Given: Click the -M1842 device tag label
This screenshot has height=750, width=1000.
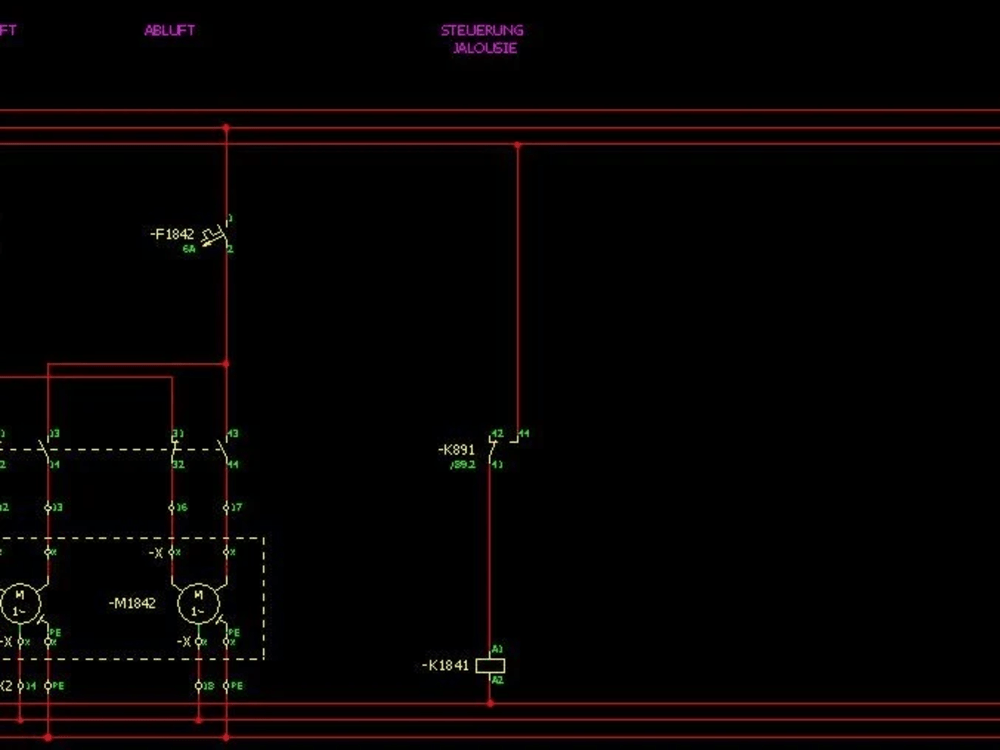Looking at the screenshot, I should [133, 602].
